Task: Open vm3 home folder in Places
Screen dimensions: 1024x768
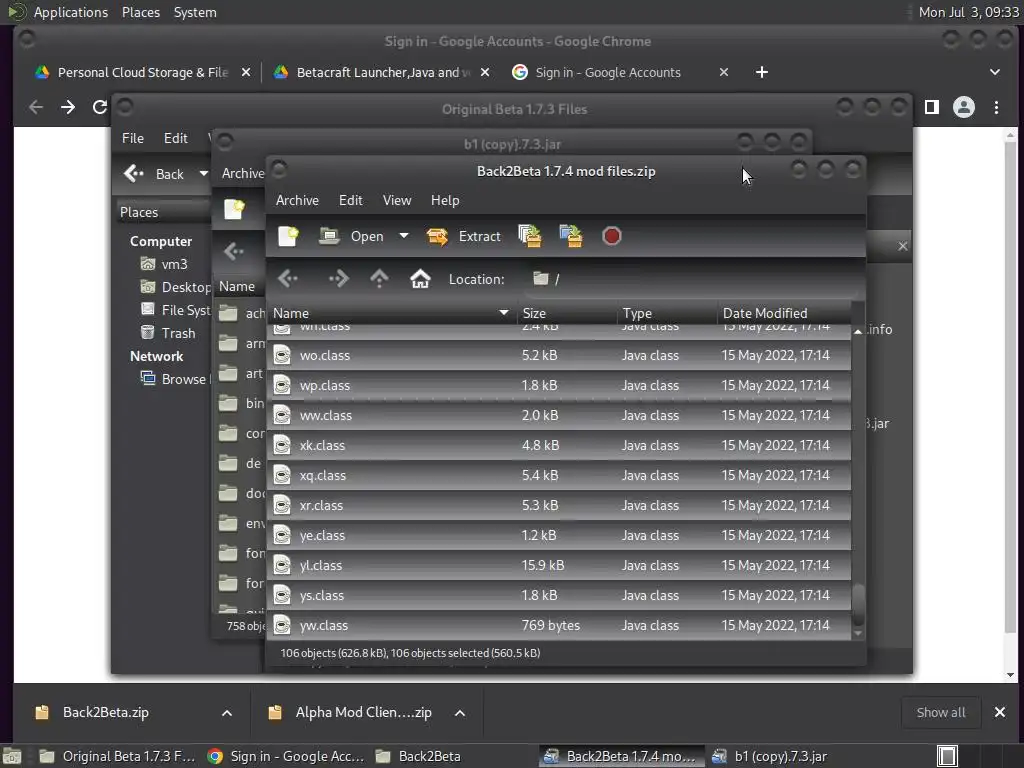Action: point(165,264)
